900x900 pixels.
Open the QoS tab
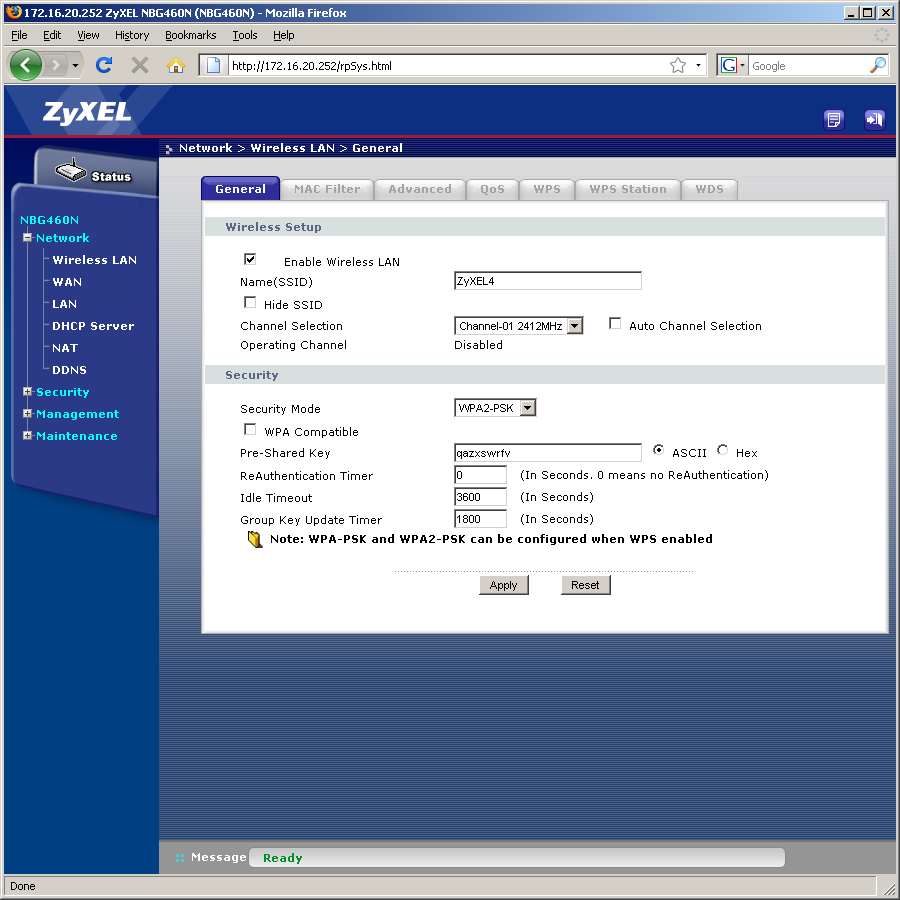coord(492,189)
